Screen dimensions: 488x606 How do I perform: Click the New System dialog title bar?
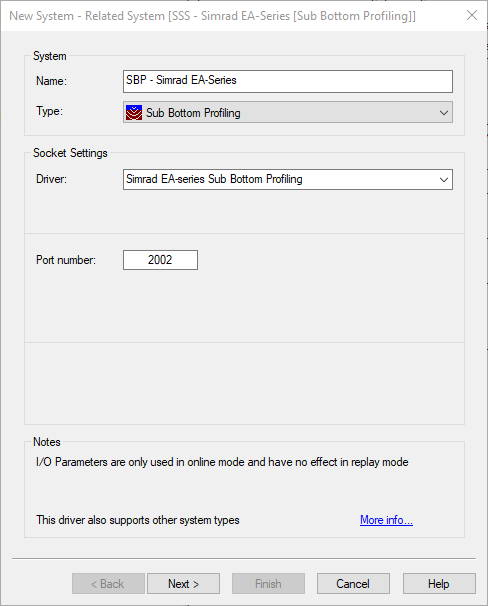tap(213, 16)
